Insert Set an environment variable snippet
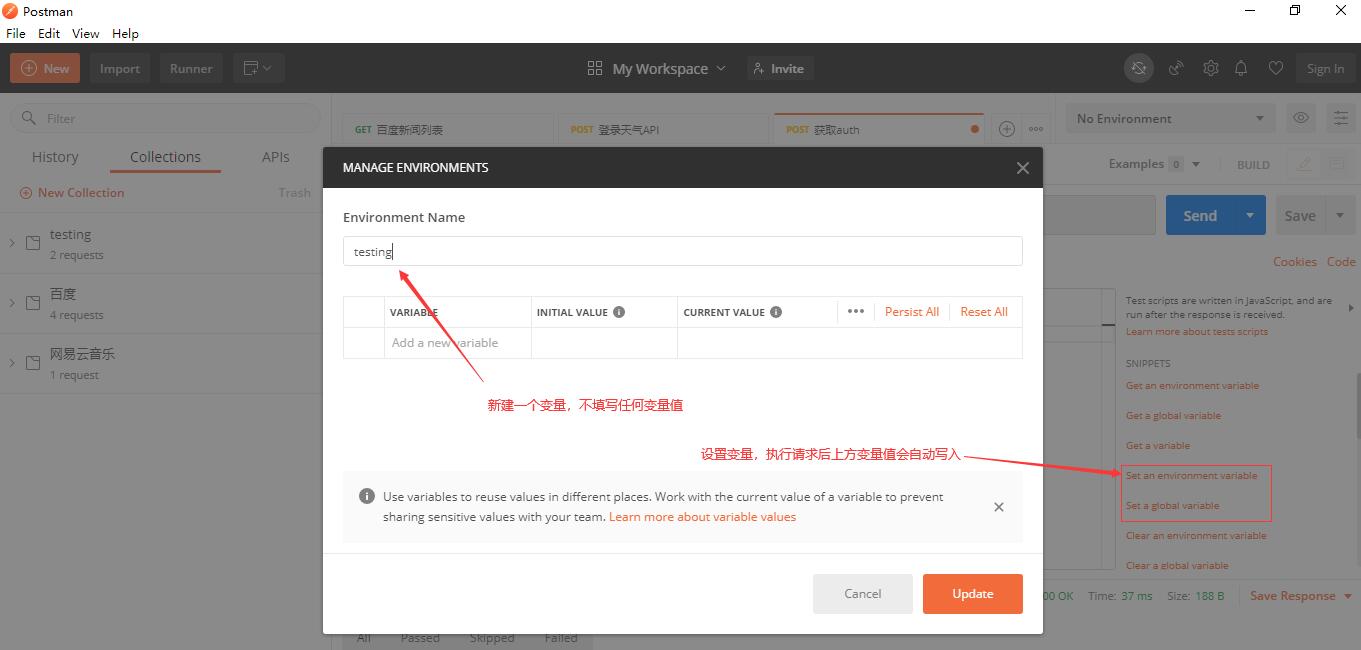Image resolution: width=1361 pixels, height=650 pixels. point(1191,476)
